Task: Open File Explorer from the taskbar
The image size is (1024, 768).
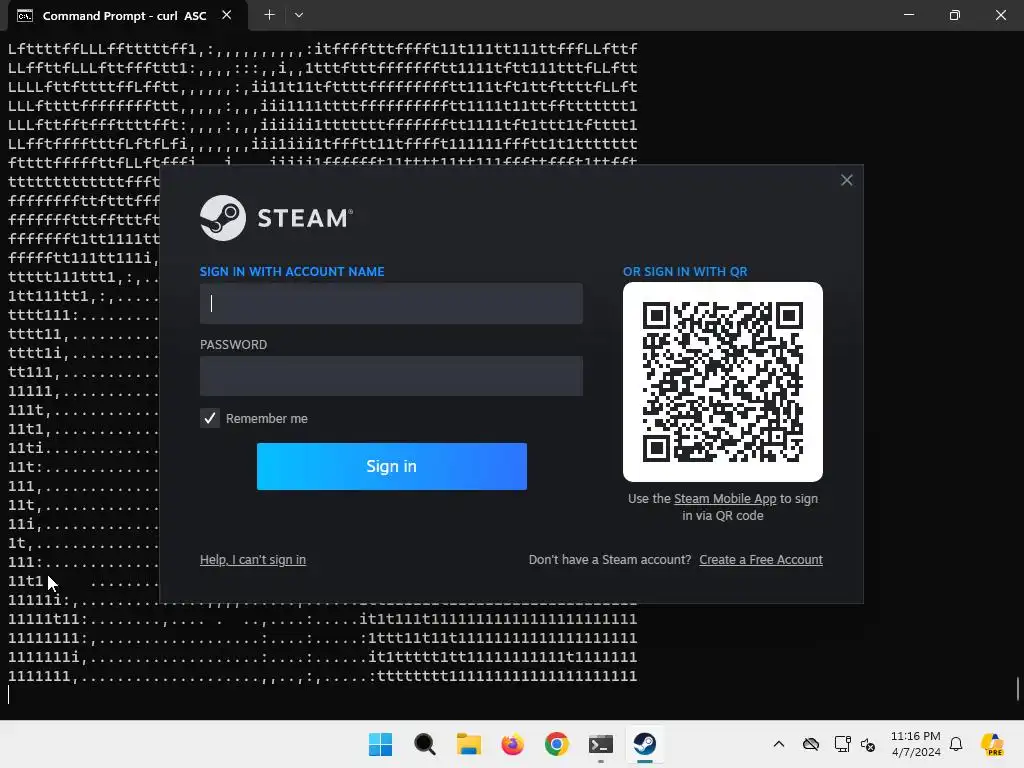Action: (469, 744)
